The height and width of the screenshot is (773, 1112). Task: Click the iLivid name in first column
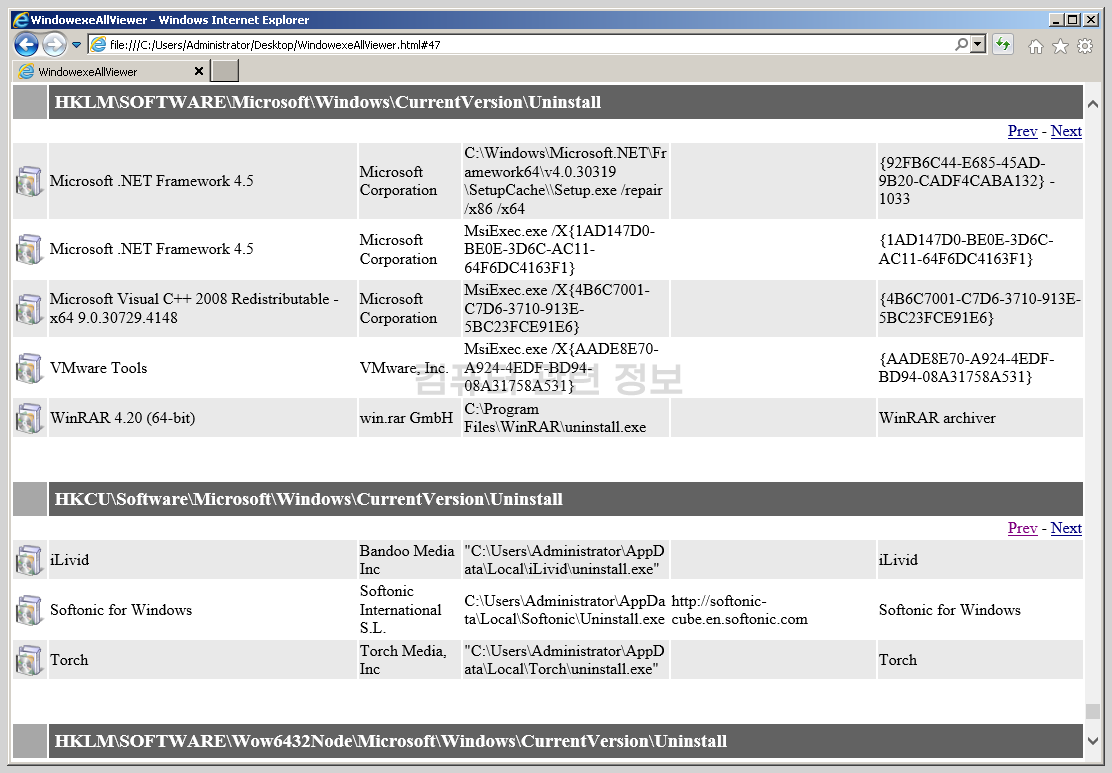(x=70, y=560)
